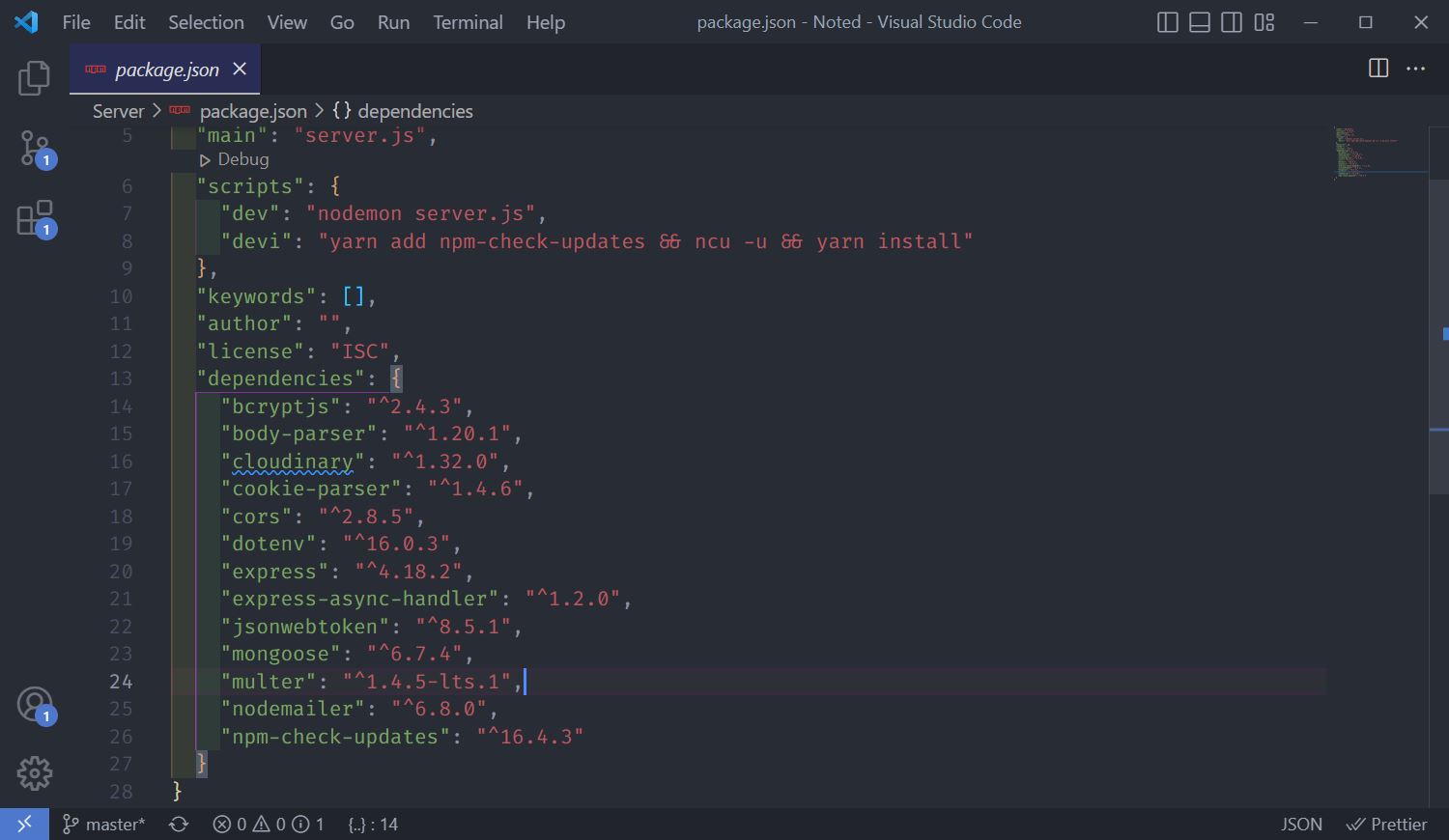Toggle the Primary Side Bar layout
1449x840 pixels.
pos(1167,22)
